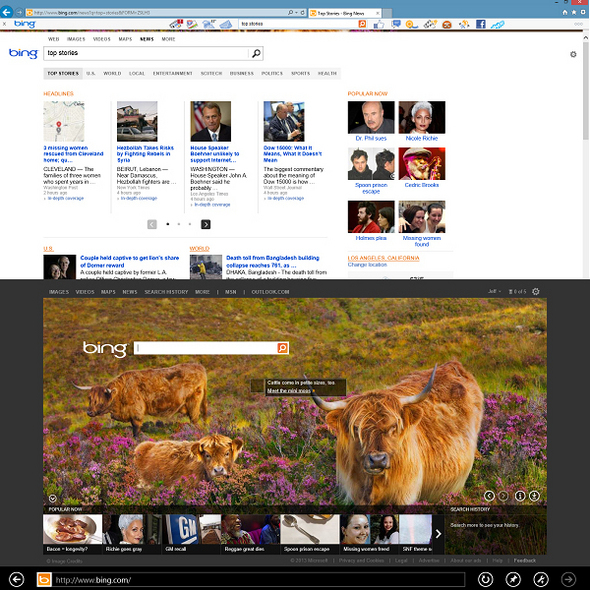The width and height of the screenshot is (590, 590).
Task: Select the TOP STORIES category tab
Action: [63, 74]
